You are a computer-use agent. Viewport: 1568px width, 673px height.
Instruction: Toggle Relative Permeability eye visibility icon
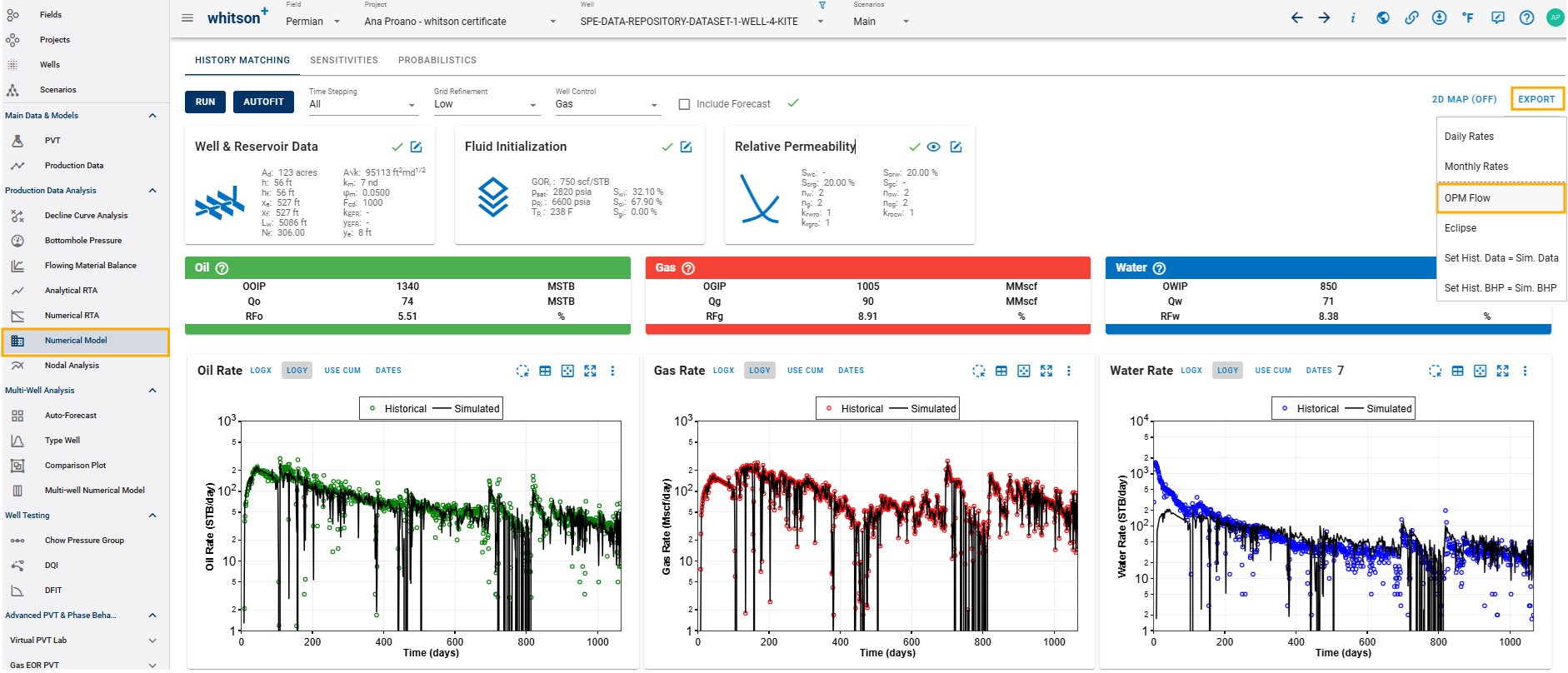coord(934,147)
